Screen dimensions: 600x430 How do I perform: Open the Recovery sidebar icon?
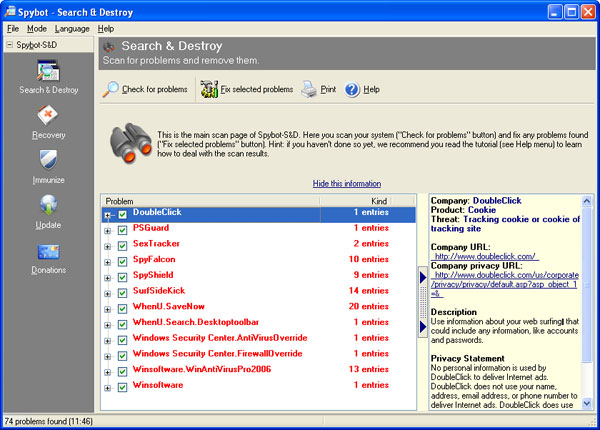[48, 115]
